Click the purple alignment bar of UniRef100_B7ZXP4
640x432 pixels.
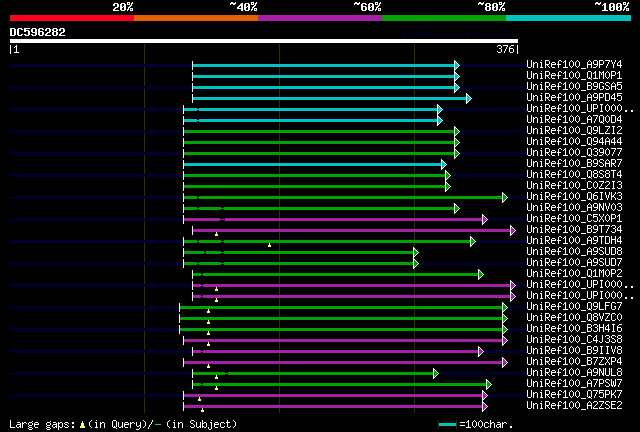[343, 363]
